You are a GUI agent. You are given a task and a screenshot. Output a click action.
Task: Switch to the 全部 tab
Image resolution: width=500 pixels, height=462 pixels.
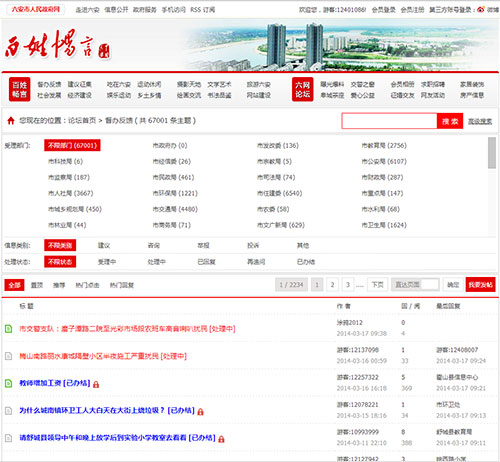coord(14,285)
